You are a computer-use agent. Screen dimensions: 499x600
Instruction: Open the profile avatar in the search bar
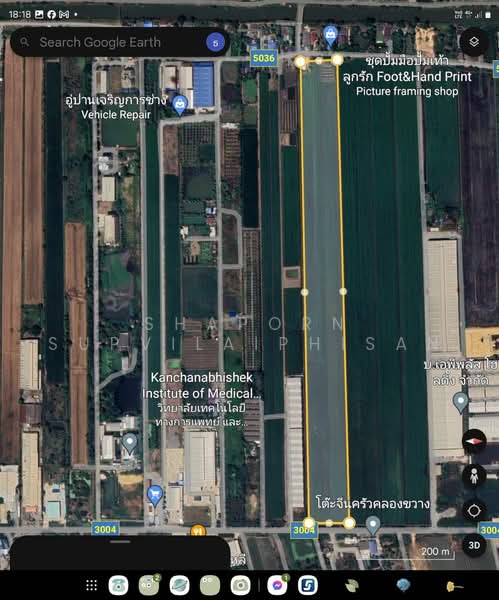point(215,43)
